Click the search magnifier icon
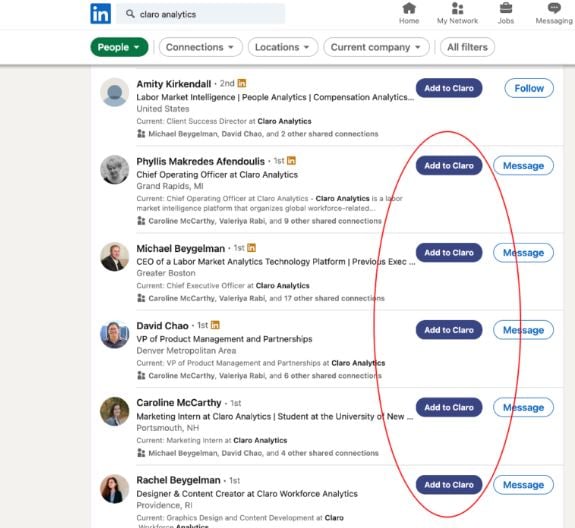The height and width of the screenshot is (528, 575). 130,14
